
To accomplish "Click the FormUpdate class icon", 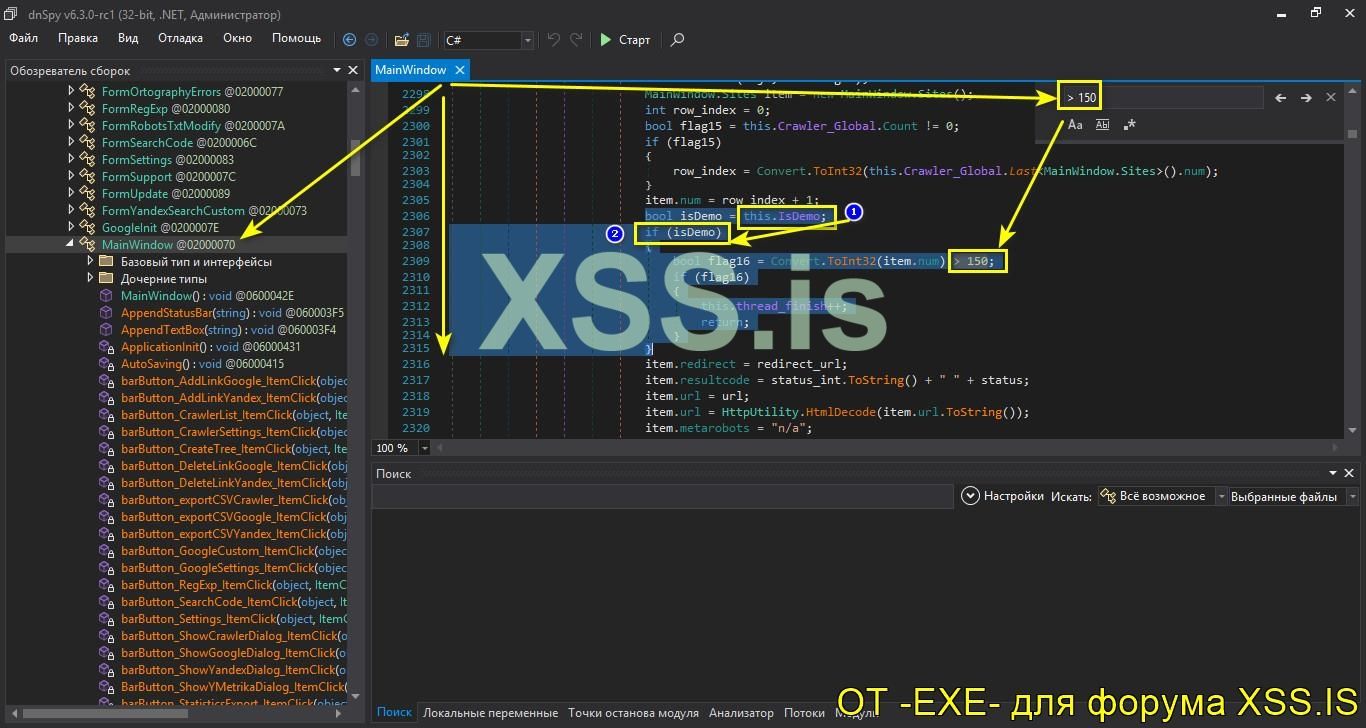I will (88, 194).
